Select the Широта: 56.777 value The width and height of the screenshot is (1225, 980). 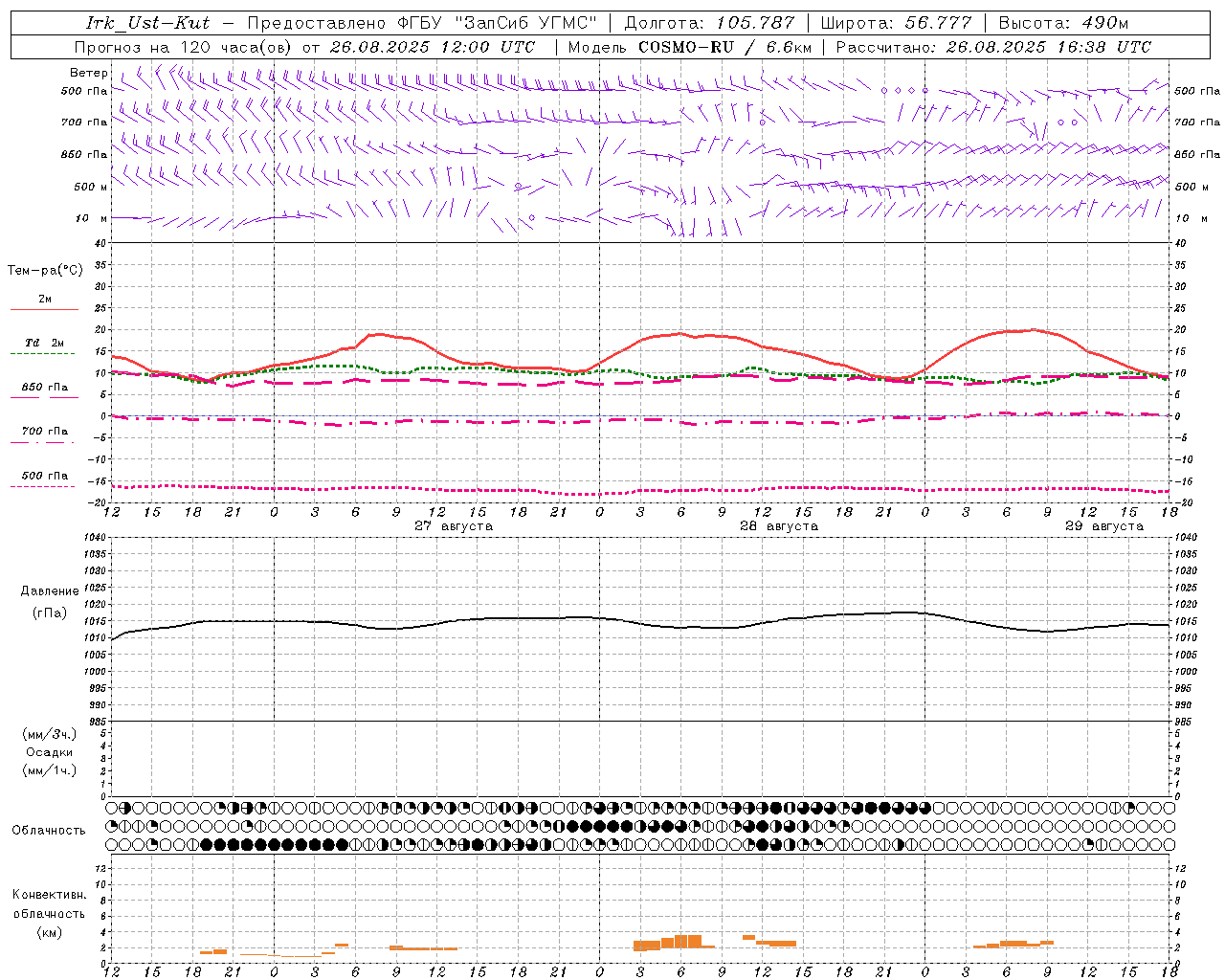pyautogui.click(x=897, y=23)
